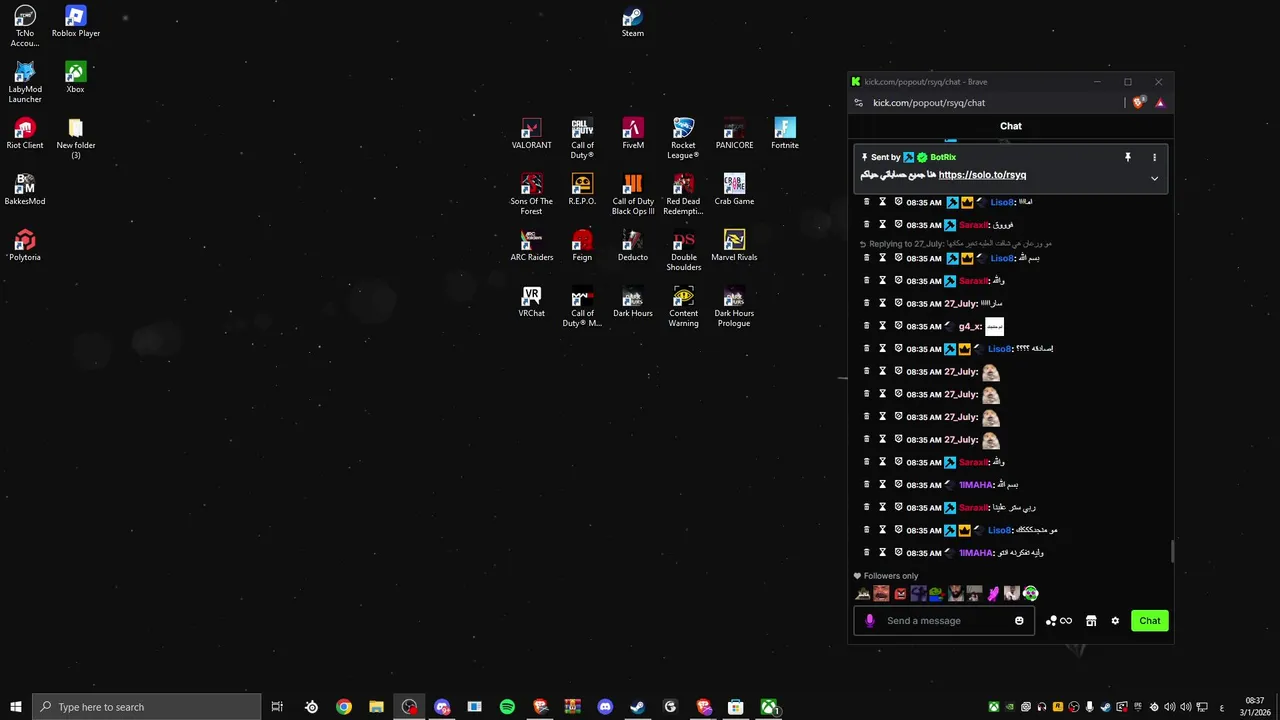Select the Fortnite desktop icon
The height and width of the screenshot is (720, 1280).
pyautogui.click(x=785, y=134)
